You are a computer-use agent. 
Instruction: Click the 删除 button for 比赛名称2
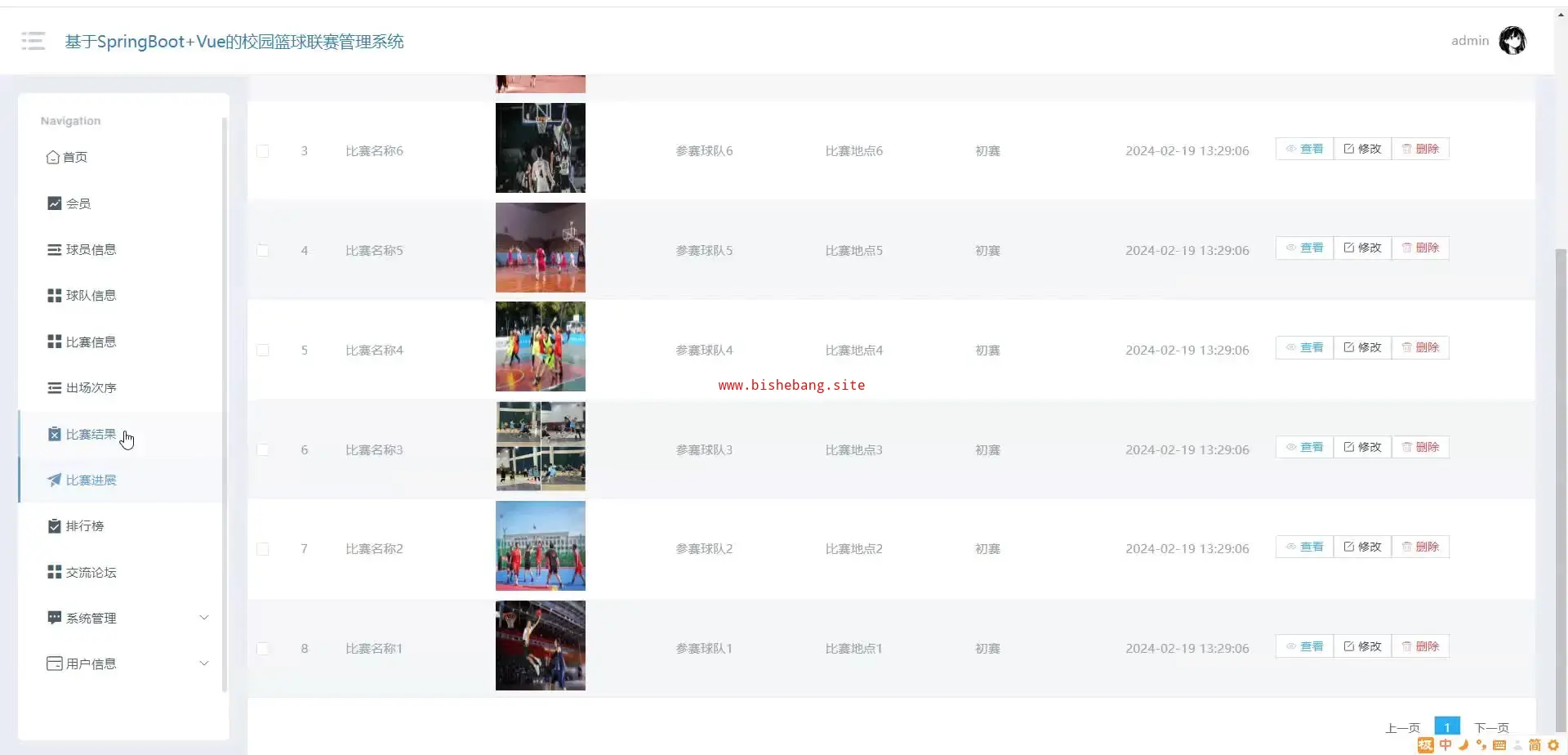pyautogui.click(x=1420, y=547)
